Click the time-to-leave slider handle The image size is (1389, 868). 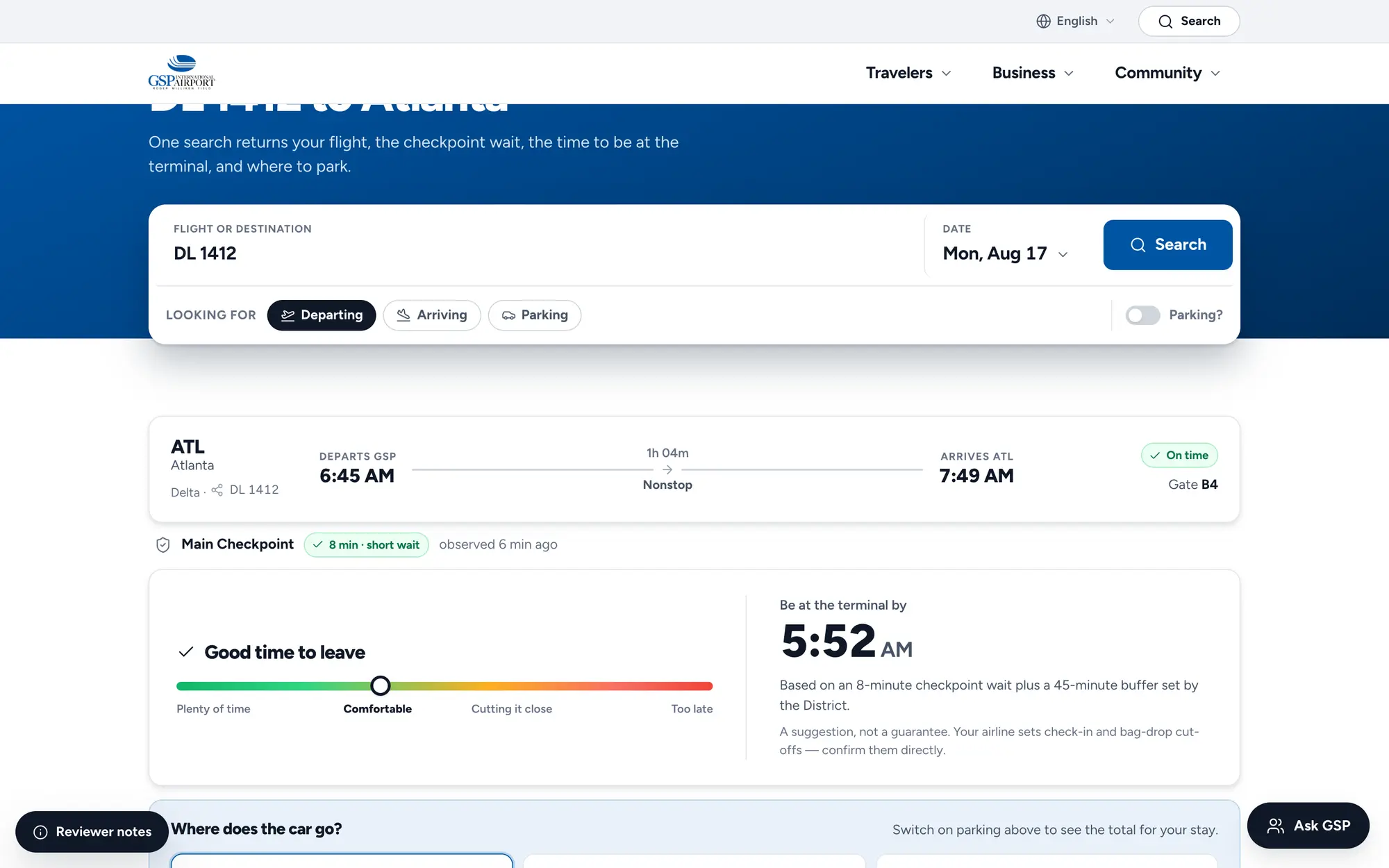click(380, 686)
